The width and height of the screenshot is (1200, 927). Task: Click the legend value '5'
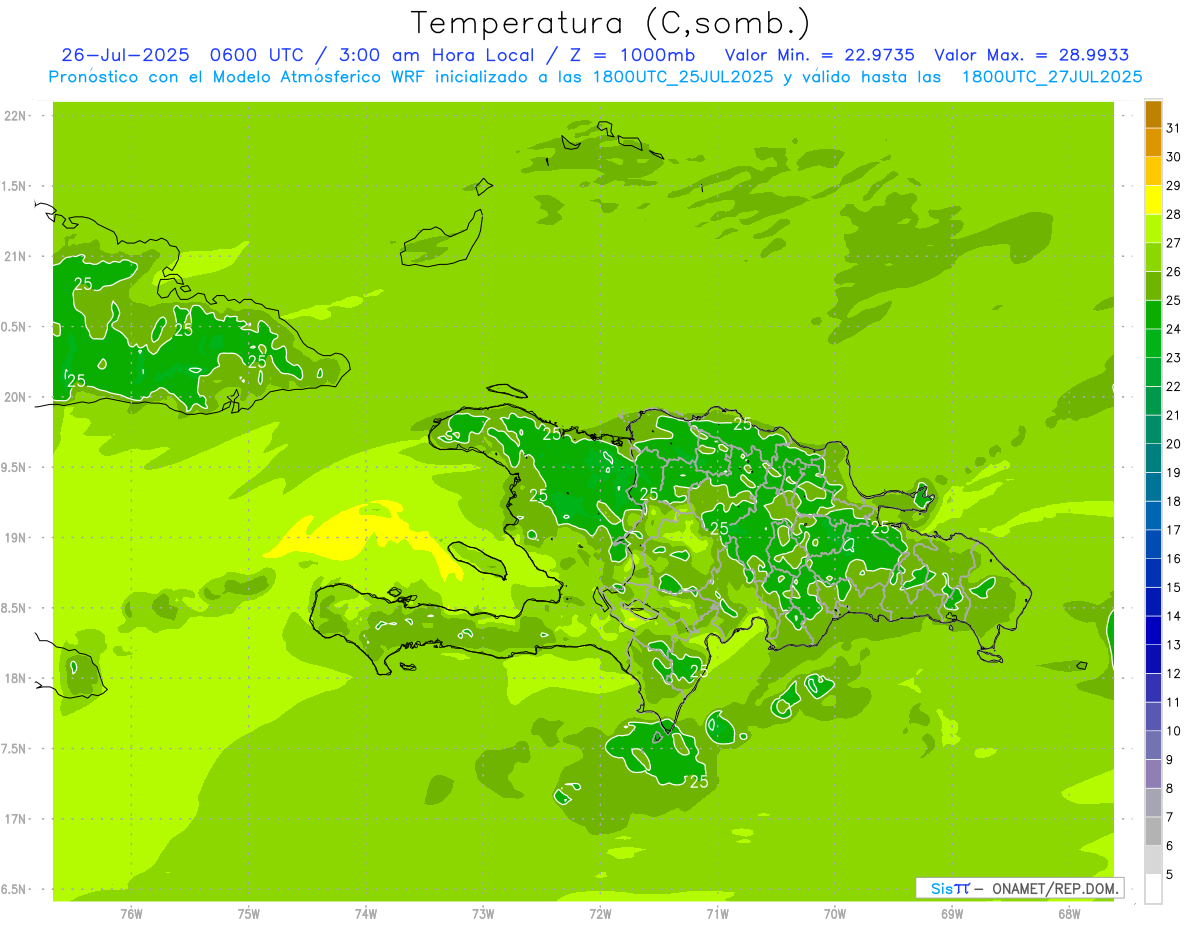point(1171,874)
